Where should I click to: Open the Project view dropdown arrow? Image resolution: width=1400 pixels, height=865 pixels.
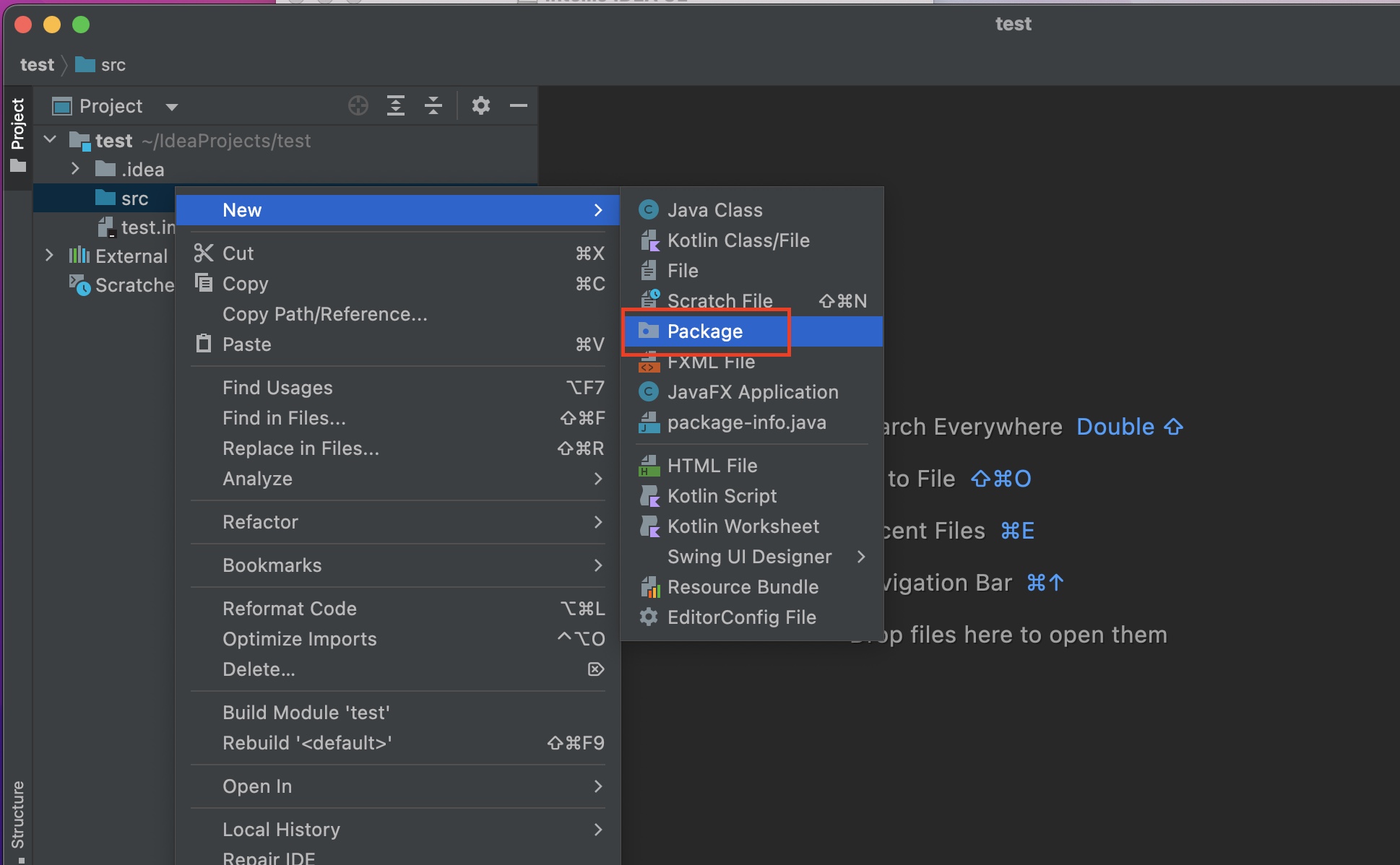[171, 107]
